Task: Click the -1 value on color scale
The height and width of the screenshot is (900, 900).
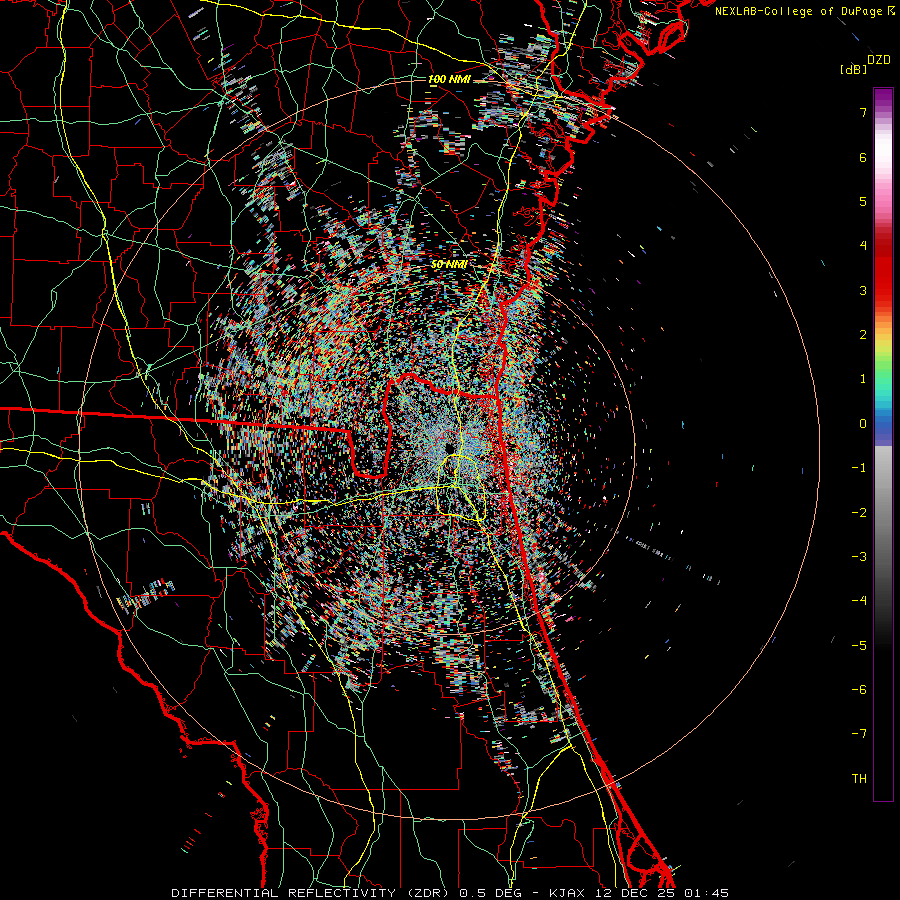Action: pyautogui.click(x=859, y=468)
